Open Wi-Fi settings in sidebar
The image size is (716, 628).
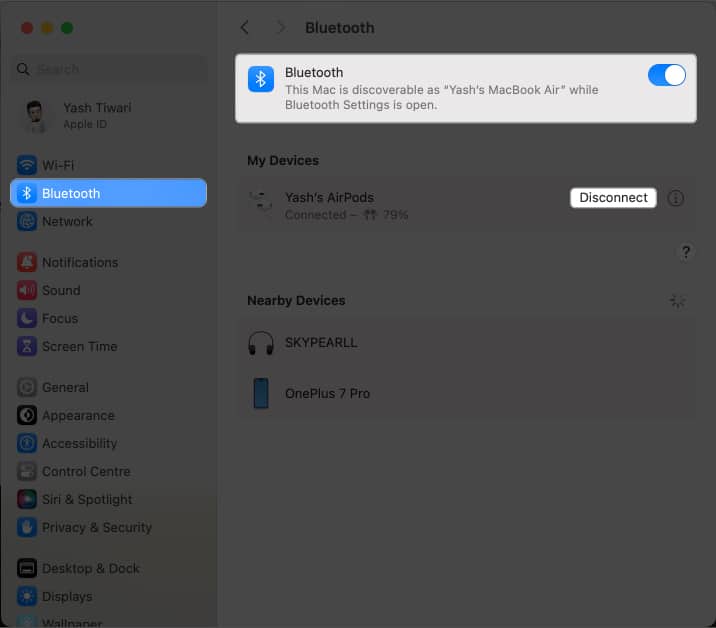[109, 165]
